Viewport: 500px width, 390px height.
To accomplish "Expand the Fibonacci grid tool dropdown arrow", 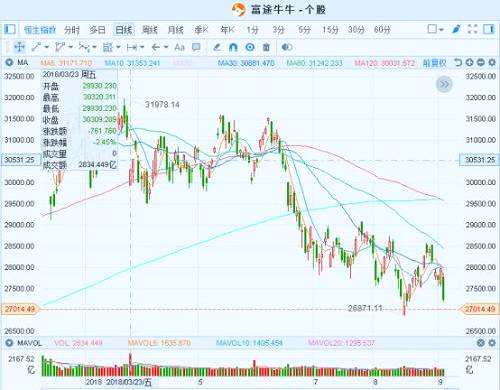I will (118, 47).
